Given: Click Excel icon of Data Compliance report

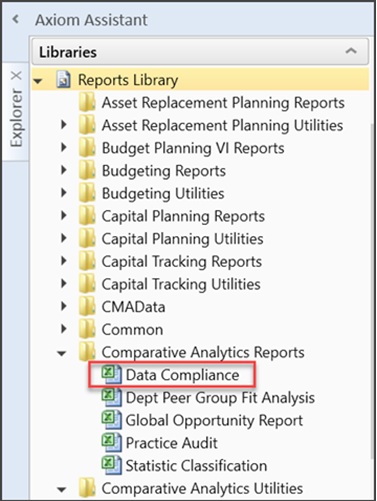Looking at the screenshot, I should pyautogui.click(x=112, y=374).
